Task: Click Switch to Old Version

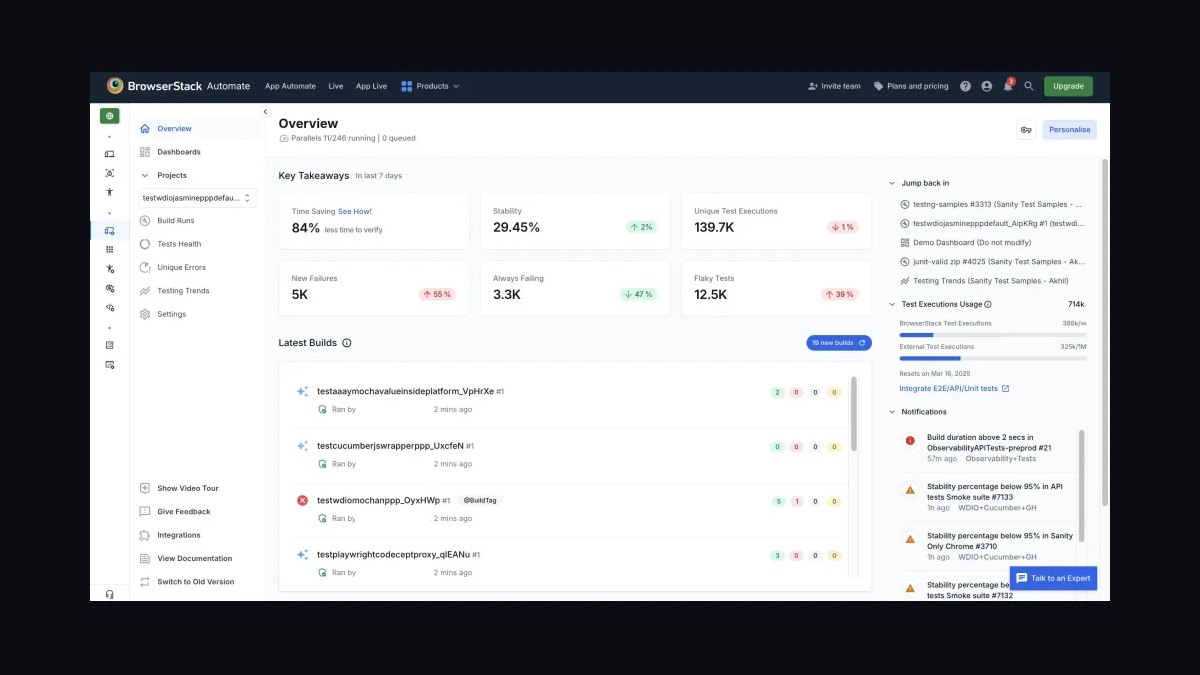Action: [x=198, y=582]
